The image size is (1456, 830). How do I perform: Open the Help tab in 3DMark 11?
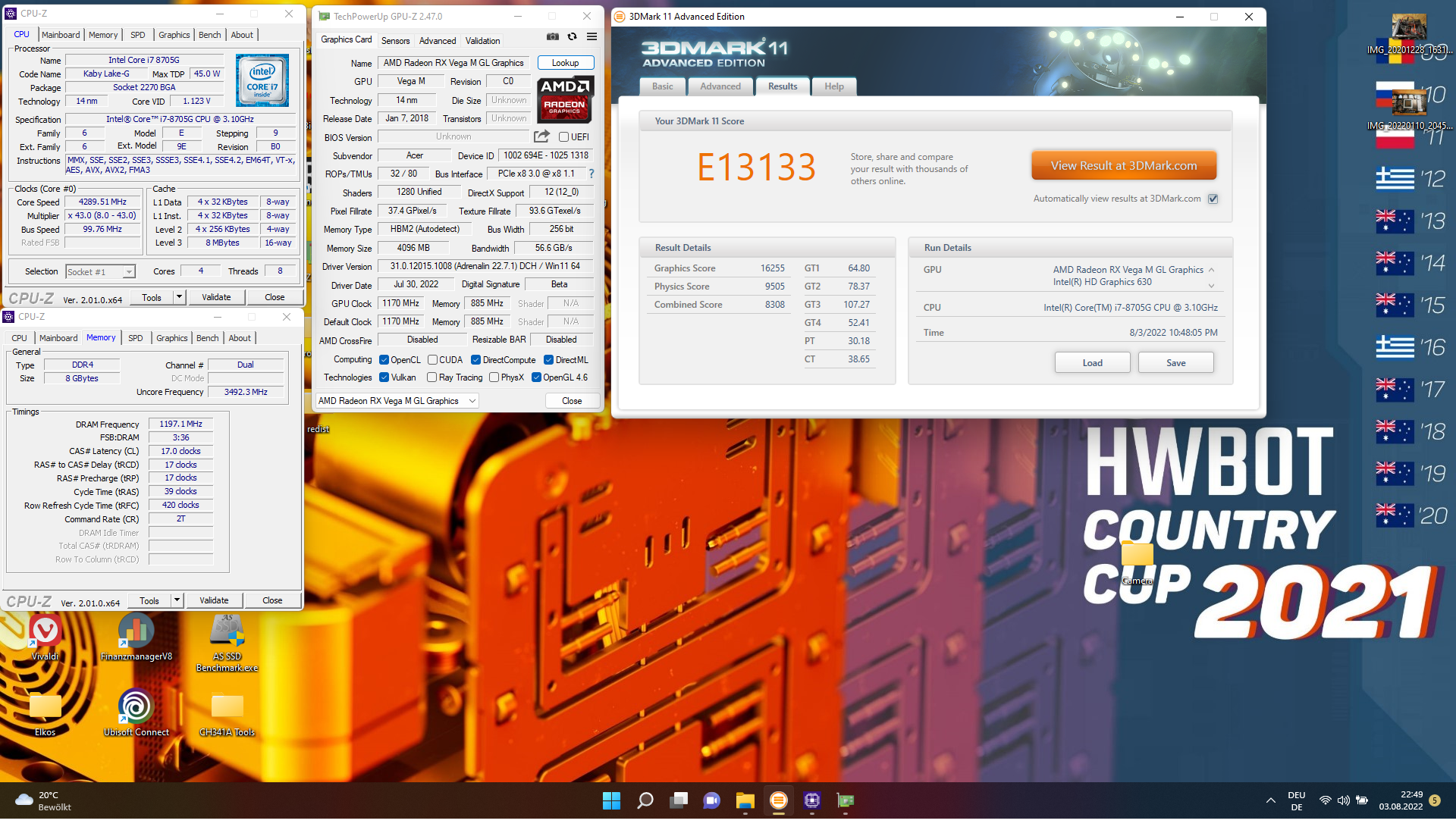tap(834, 86)
